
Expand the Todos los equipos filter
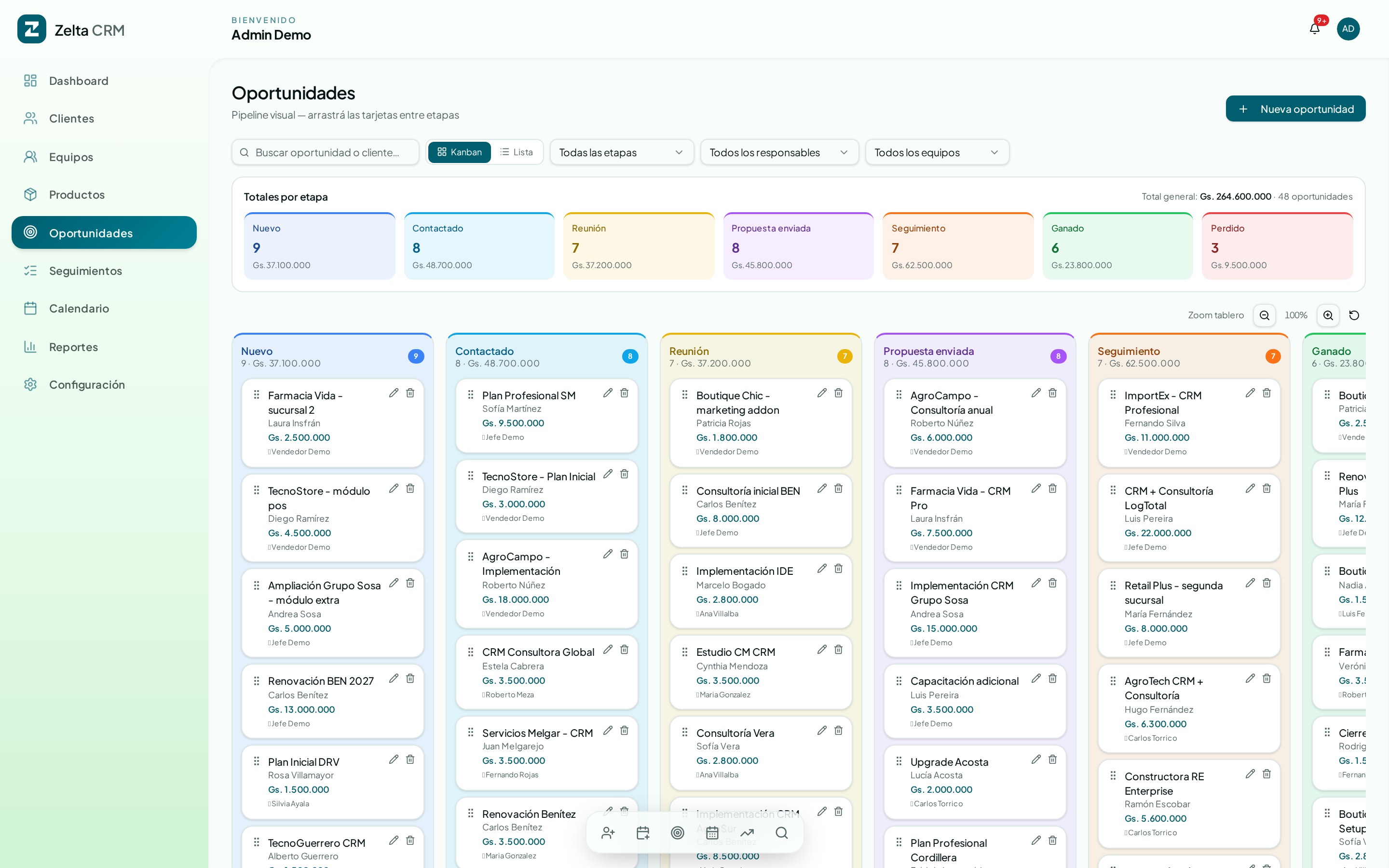pos(937,152)
